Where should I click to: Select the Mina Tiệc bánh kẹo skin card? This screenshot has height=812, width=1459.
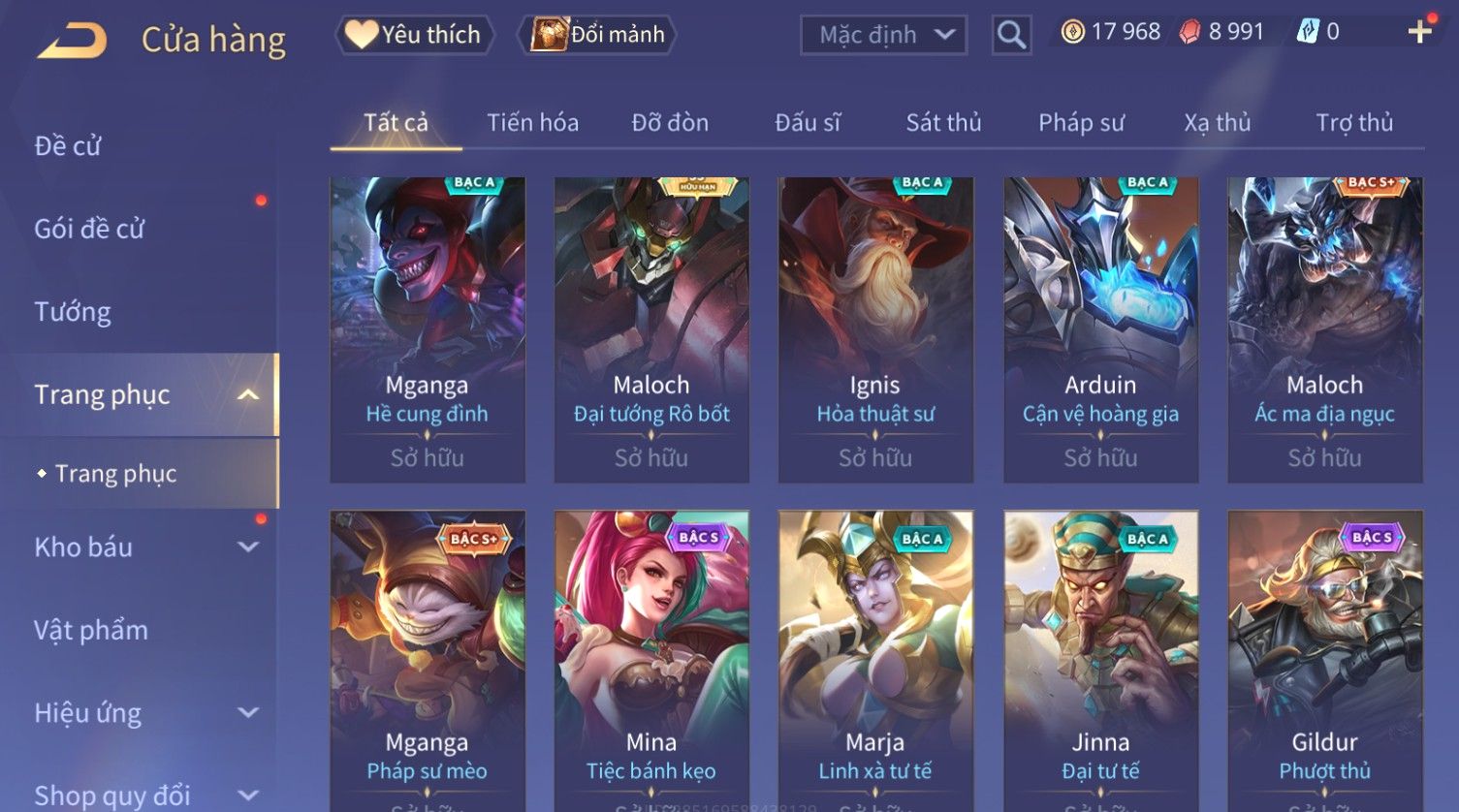651,661
